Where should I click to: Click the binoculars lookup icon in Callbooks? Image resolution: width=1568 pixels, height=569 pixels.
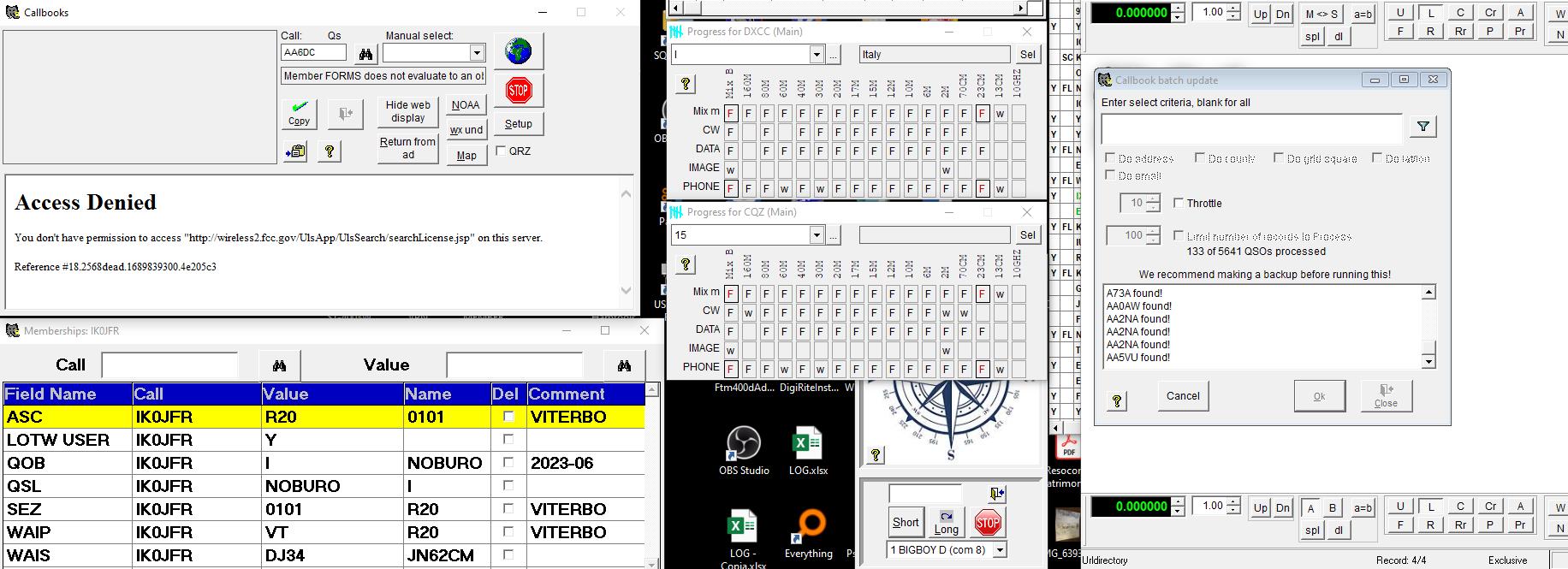[x=365, y=54]
